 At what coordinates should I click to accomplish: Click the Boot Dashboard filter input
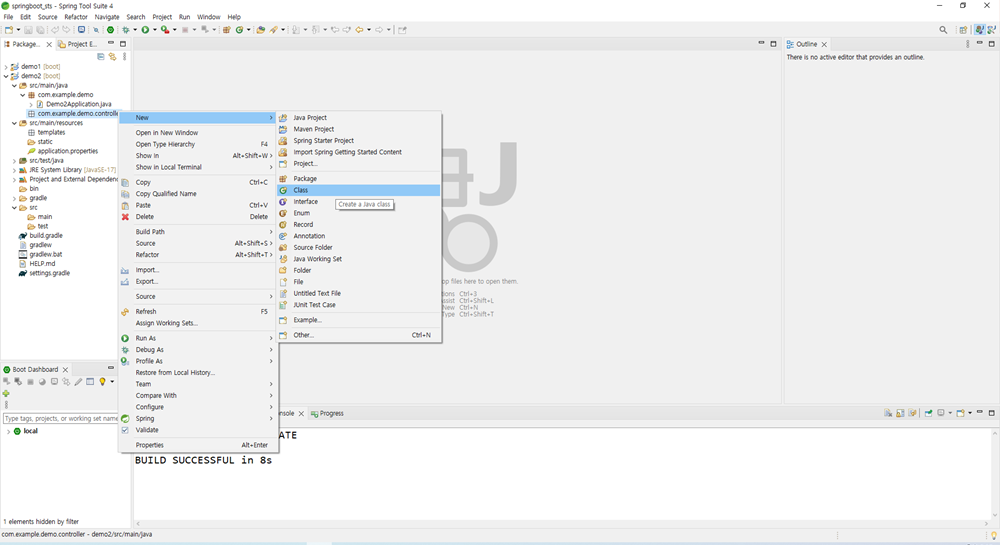point(61,419)
